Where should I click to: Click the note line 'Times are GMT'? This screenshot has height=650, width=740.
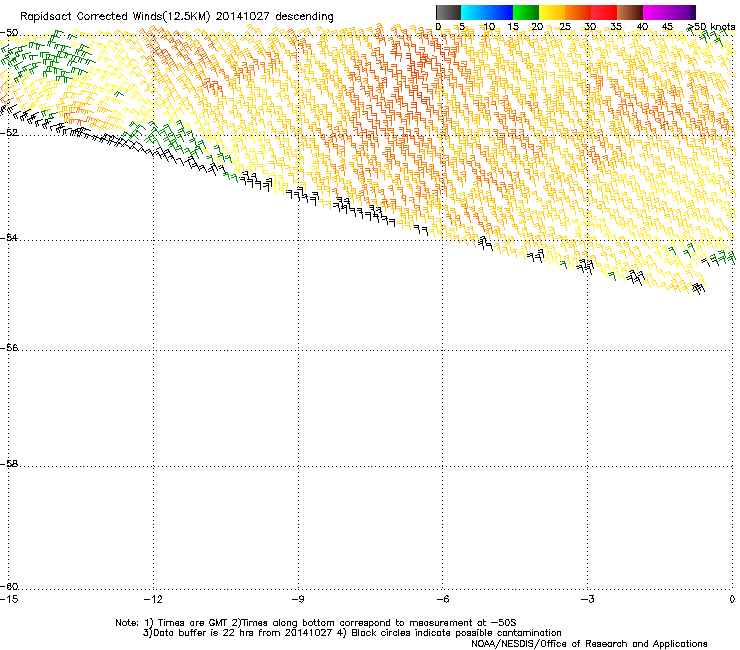(x=193, y=623)
